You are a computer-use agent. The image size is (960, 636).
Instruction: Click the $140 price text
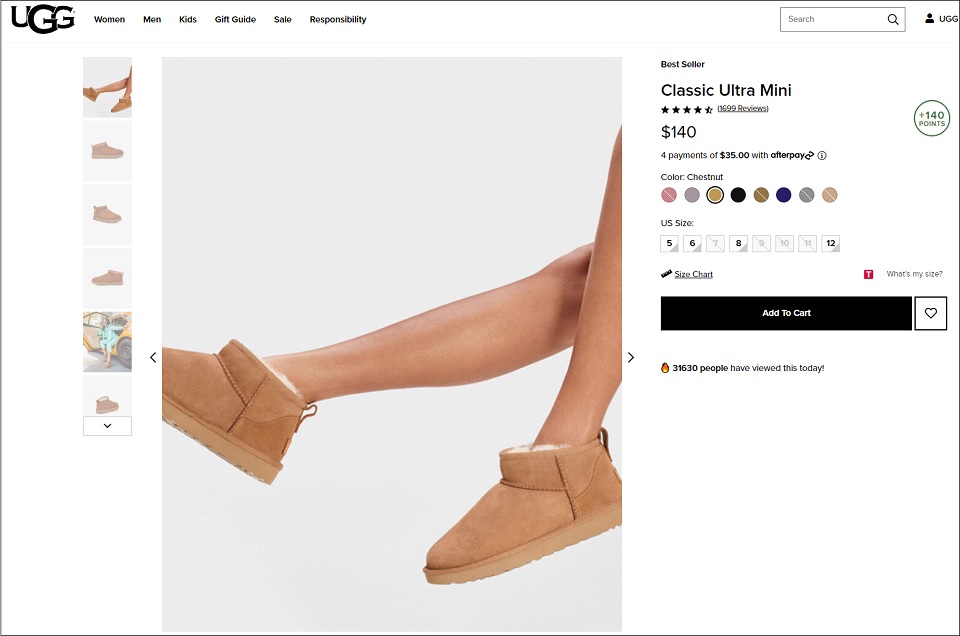(678, 132)
